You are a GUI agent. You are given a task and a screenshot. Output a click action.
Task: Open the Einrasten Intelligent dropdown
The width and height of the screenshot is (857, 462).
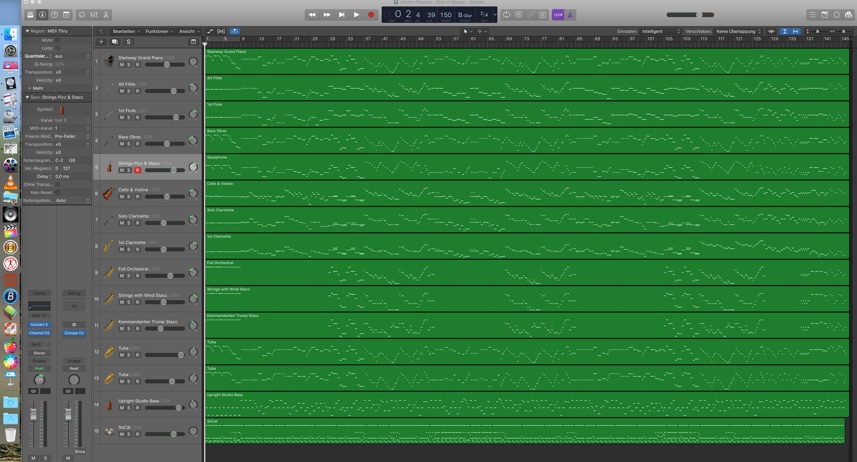point(661,31)
